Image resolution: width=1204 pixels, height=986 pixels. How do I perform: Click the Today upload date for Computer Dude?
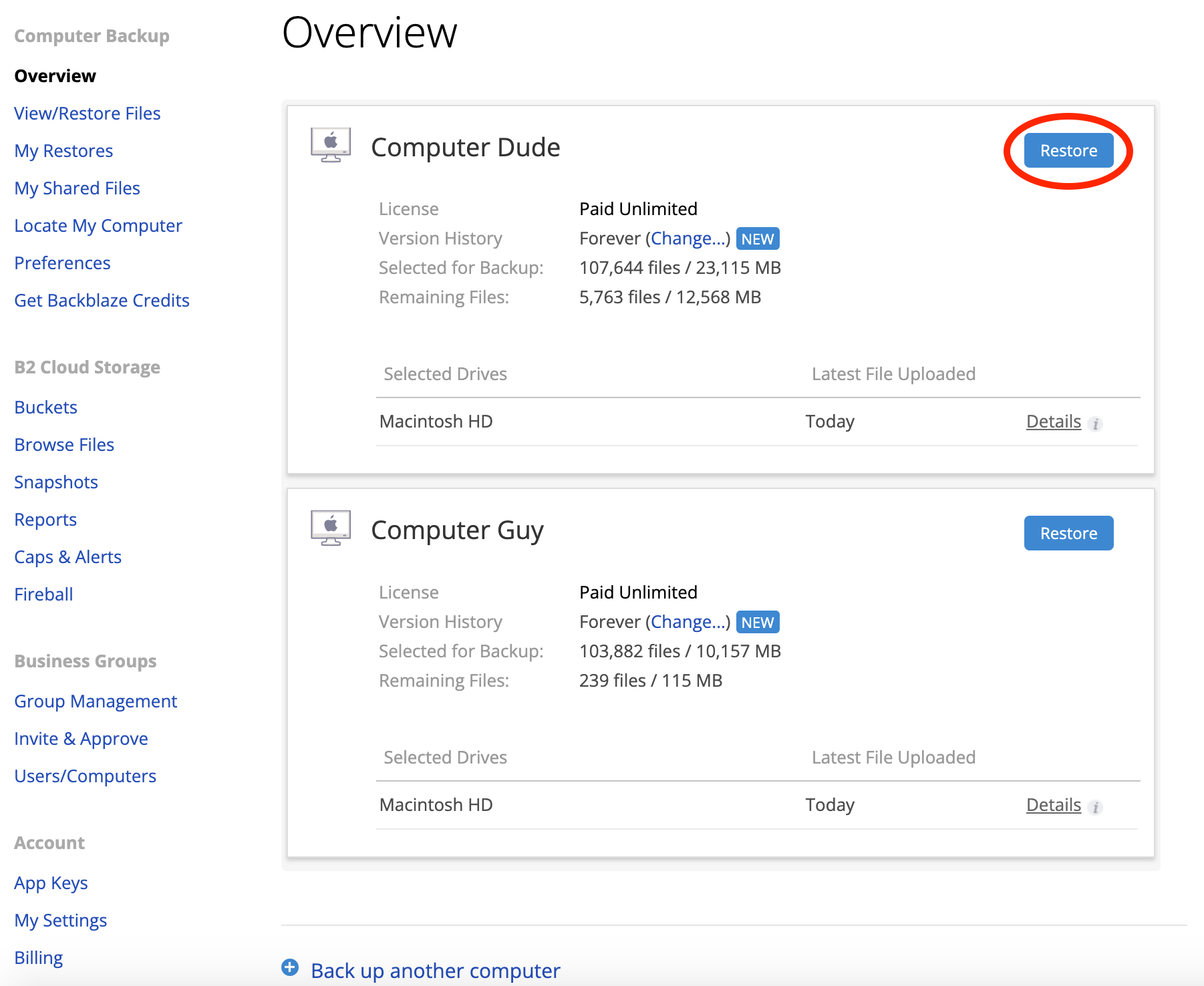[x=830, y=422]
